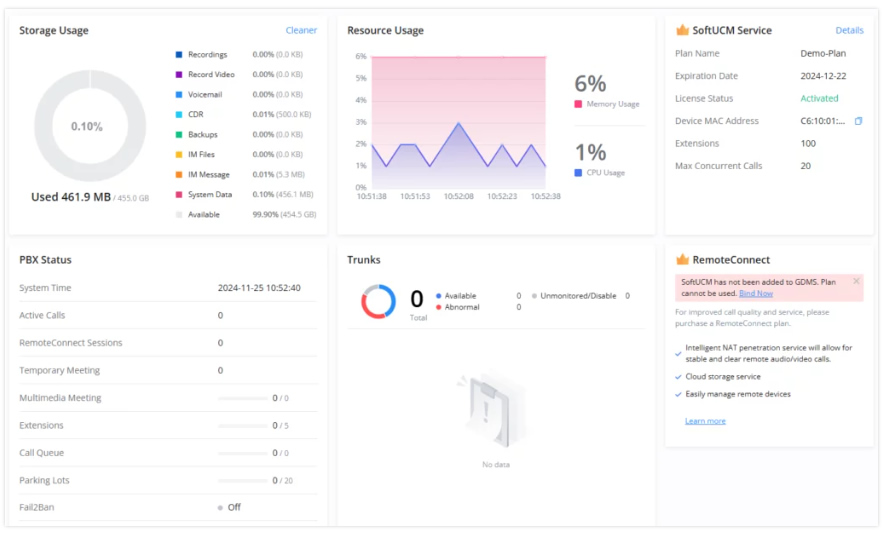This screenshot has height=534, width=885.
Task: Click the Bind Now link
Action: pos(756,294)
